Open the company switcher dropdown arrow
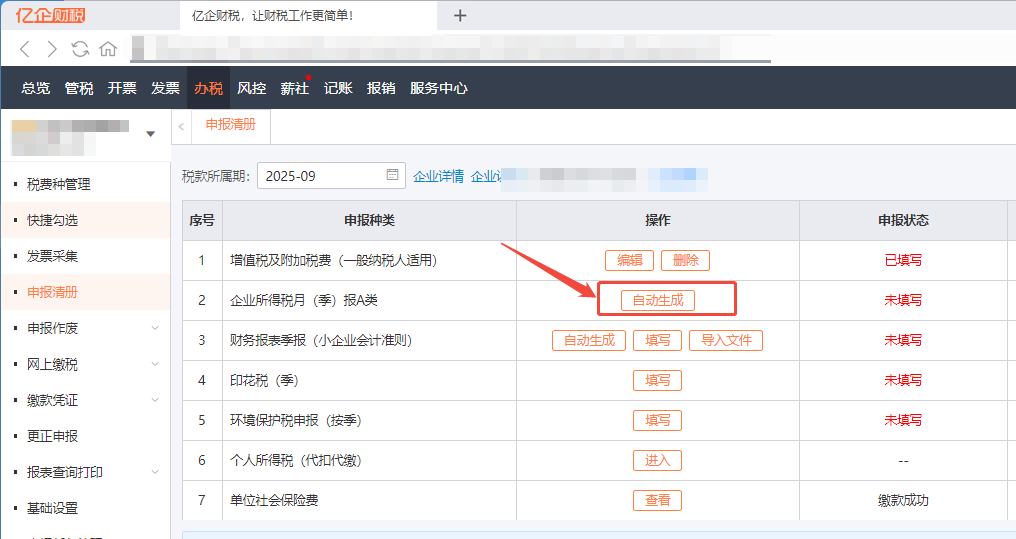Viewport: 1016px width, 539px height. pos(151,134)
